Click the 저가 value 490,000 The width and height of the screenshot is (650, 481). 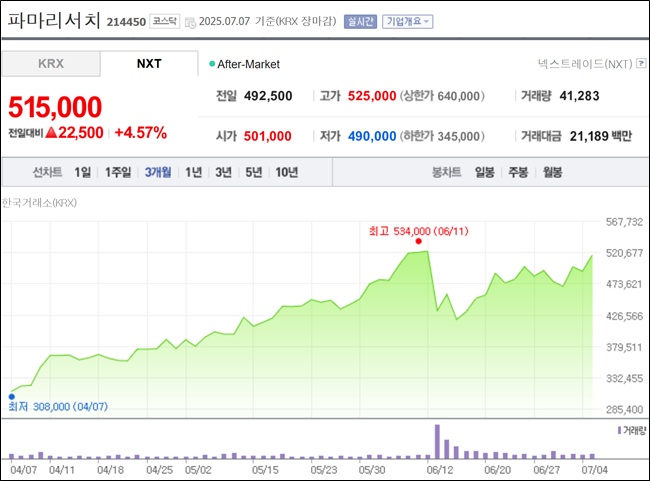(x=372, y=136)
